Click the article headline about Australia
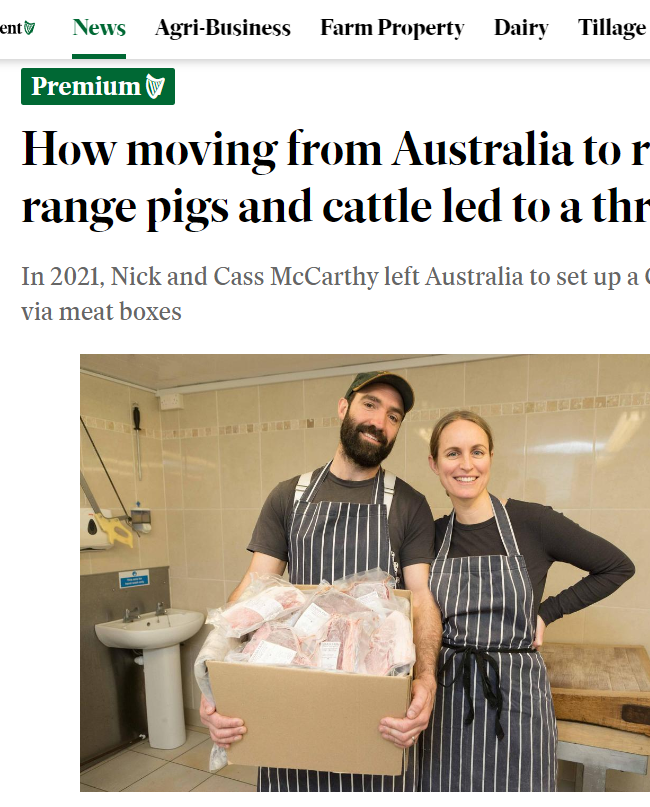This screenshot has width=650, height=807. tap(336, 178)
